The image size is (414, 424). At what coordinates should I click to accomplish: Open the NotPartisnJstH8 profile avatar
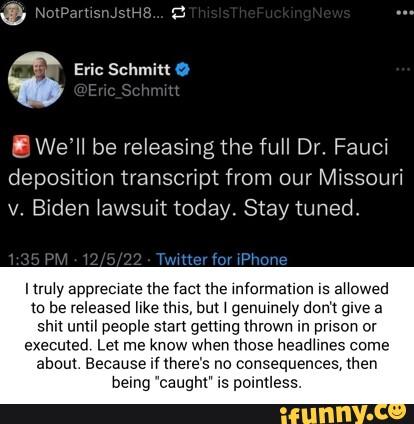13,13
